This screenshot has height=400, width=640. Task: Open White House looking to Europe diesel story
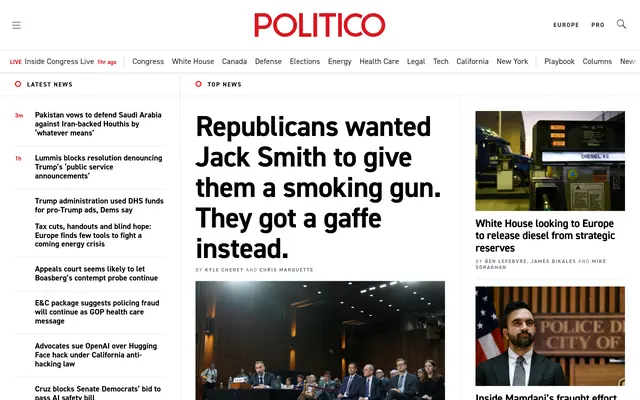(545, 236)
